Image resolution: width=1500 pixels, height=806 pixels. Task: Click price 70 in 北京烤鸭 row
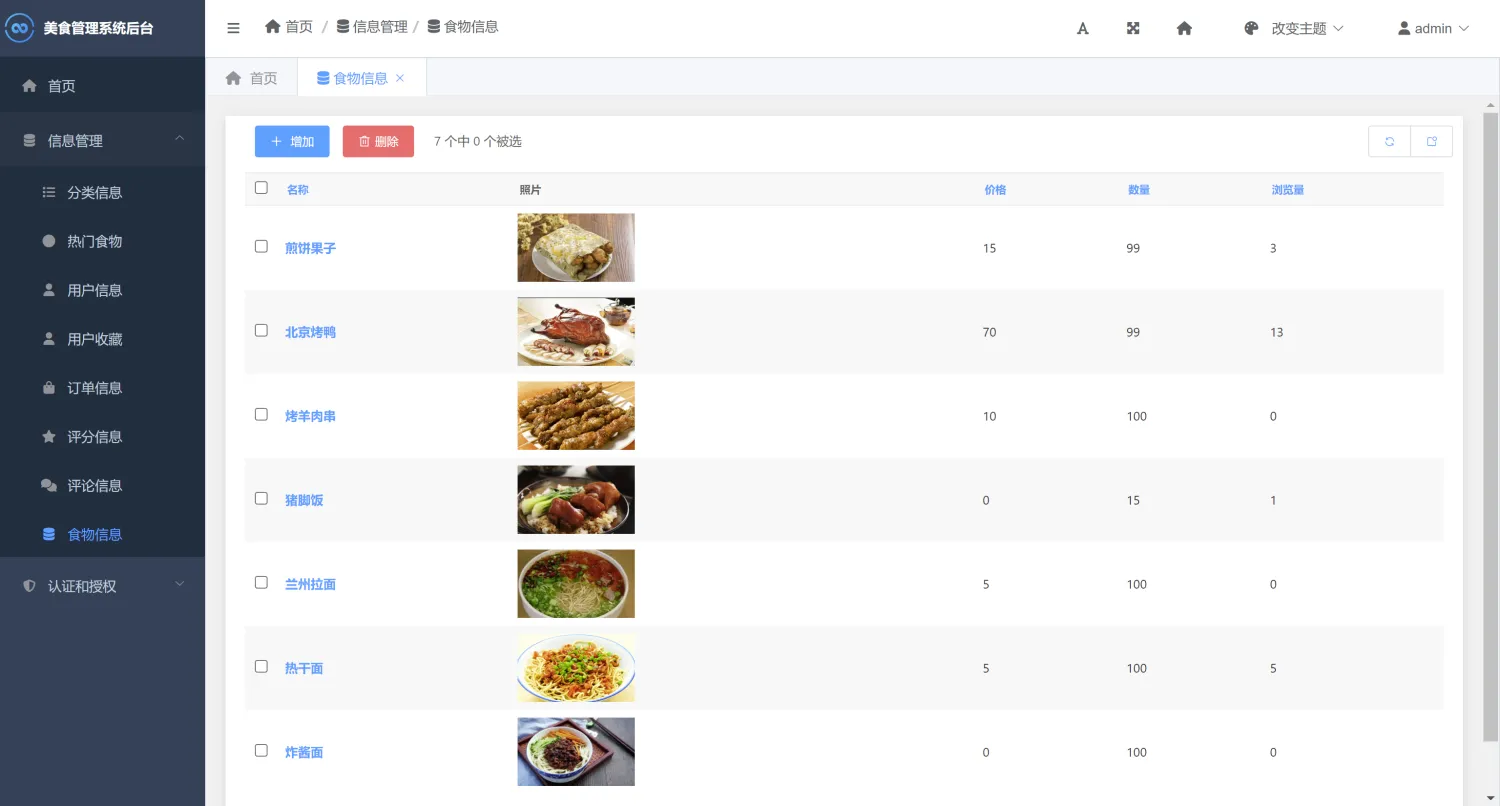pyautogui.click(x=989, y=332)
